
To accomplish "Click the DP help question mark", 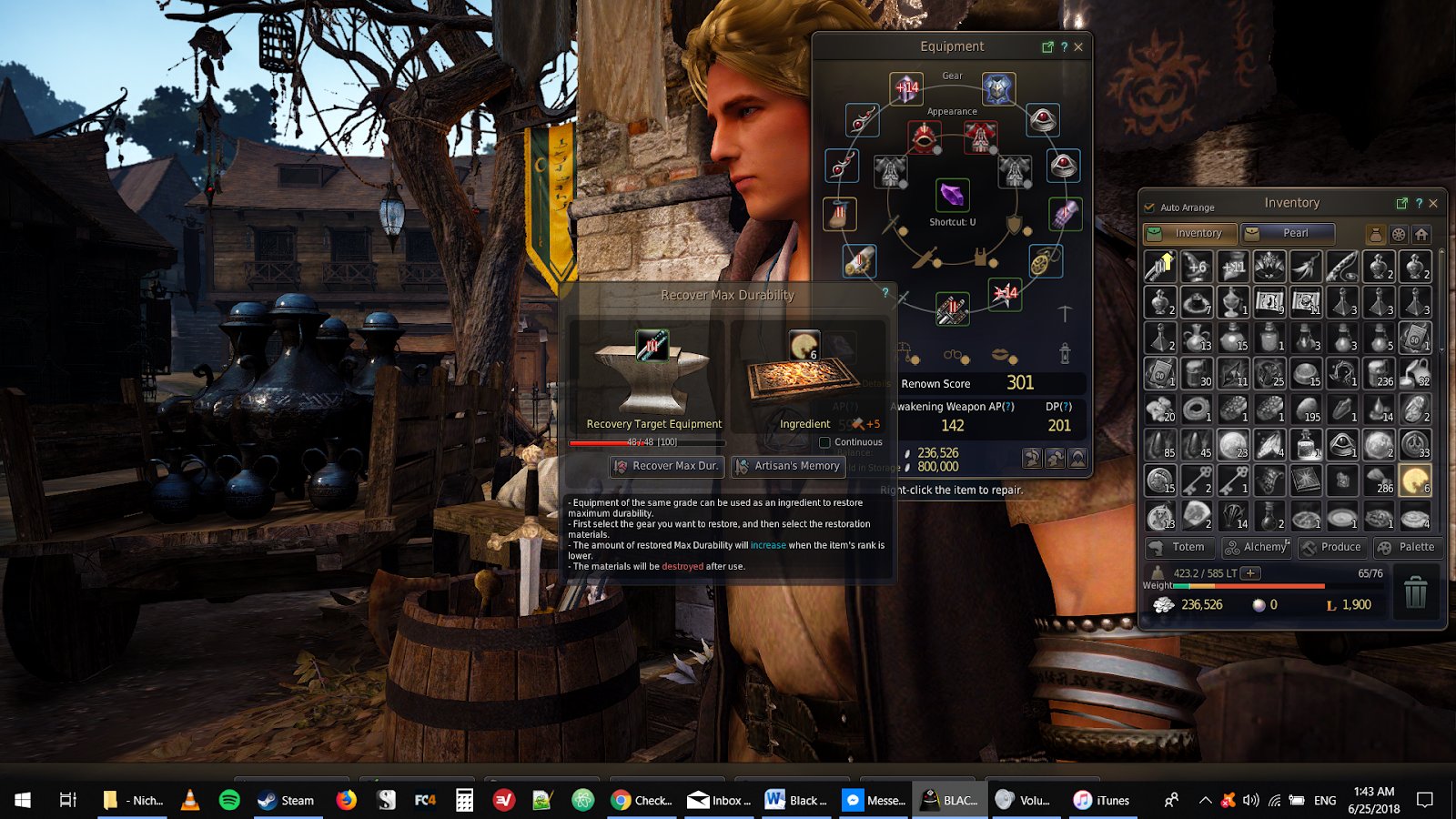I will click(x=1066, y=407).
